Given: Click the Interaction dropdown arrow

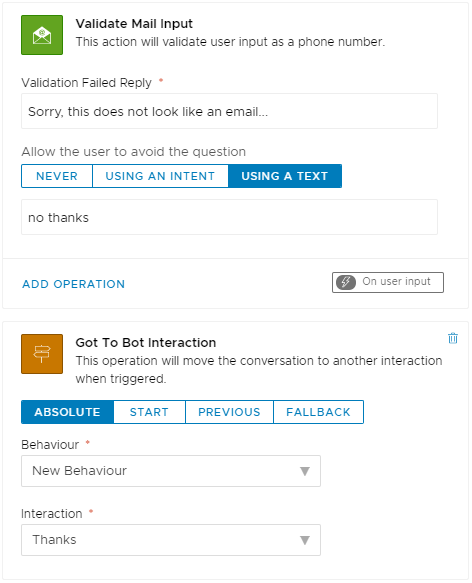Looking at the screenshot, I should click(305, 540).
